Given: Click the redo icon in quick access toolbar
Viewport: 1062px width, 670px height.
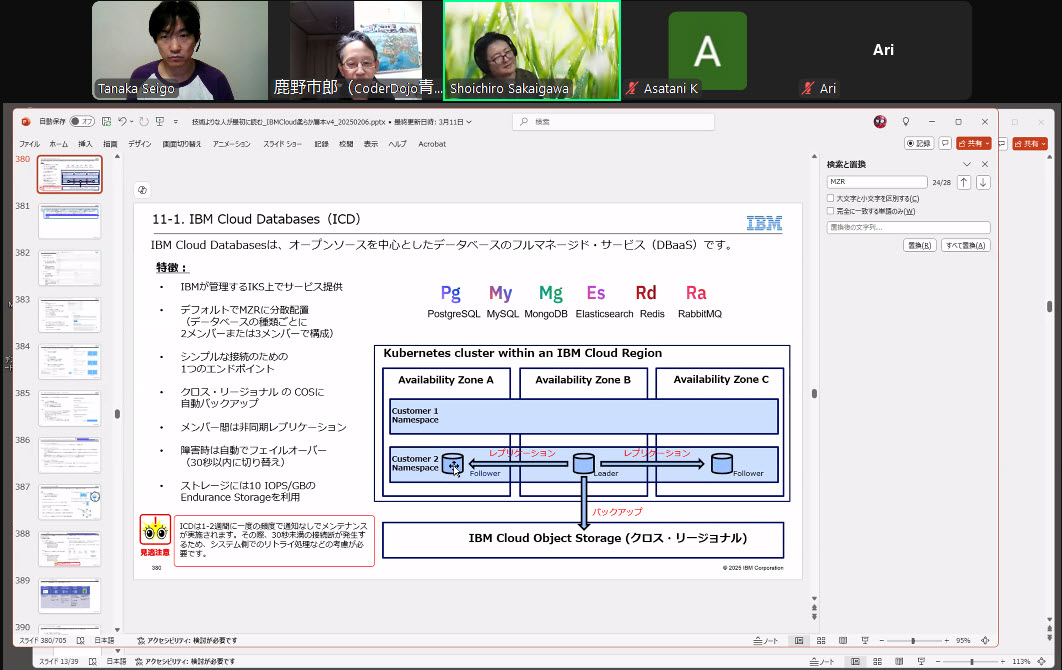Looking at the screenshot, I should point(144,121).
